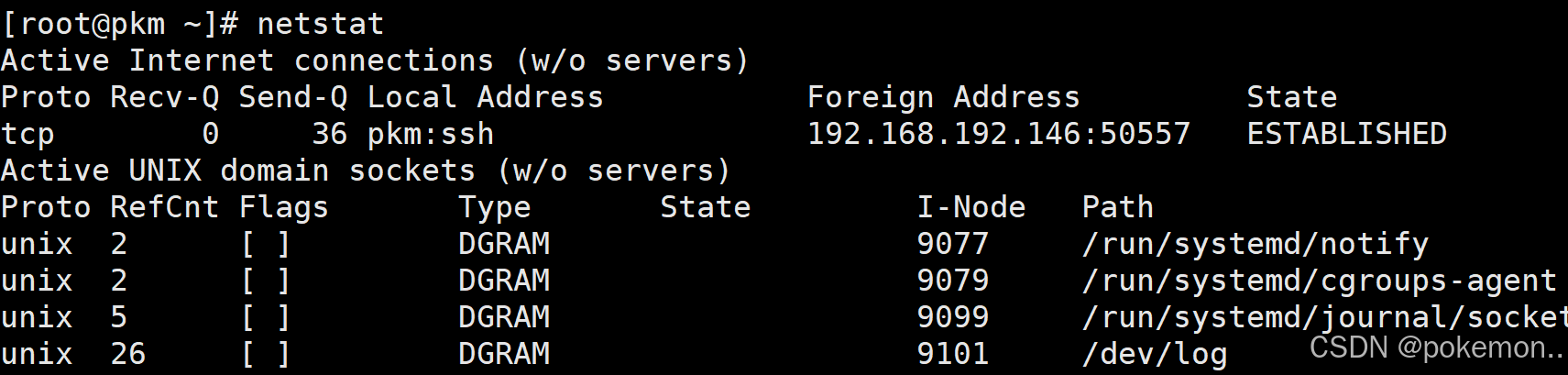Image resolution: width=1568 pixels, height=375 pixels.
Task: Click I-Node number 9099
Action: pos(953,317)
